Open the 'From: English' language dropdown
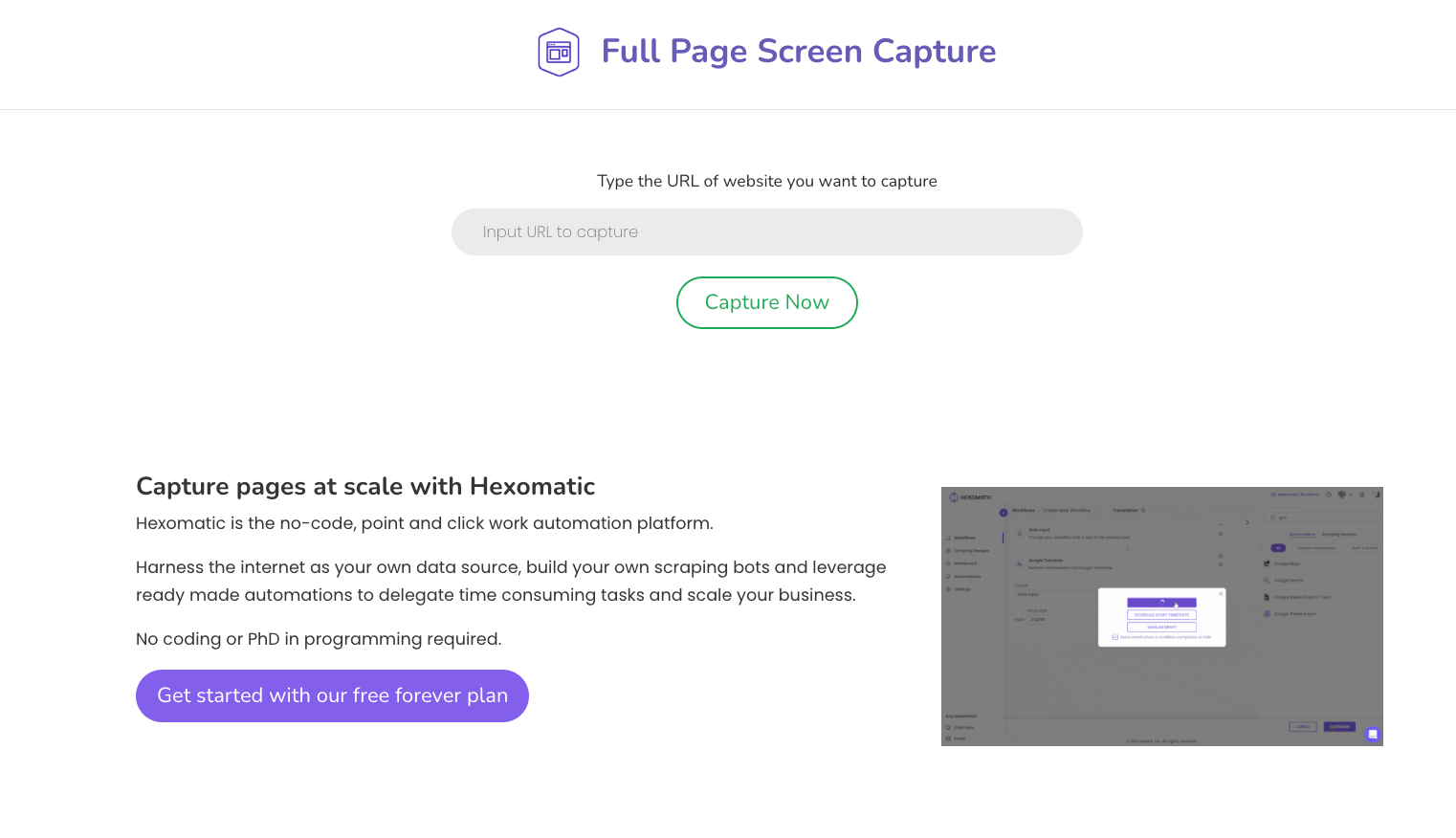Image resolution: width=1456 pixels, height=838 pixels. tap(1038, 619)
